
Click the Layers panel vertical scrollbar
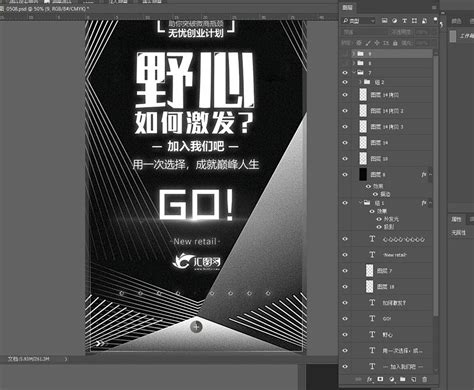coord(436,185)
